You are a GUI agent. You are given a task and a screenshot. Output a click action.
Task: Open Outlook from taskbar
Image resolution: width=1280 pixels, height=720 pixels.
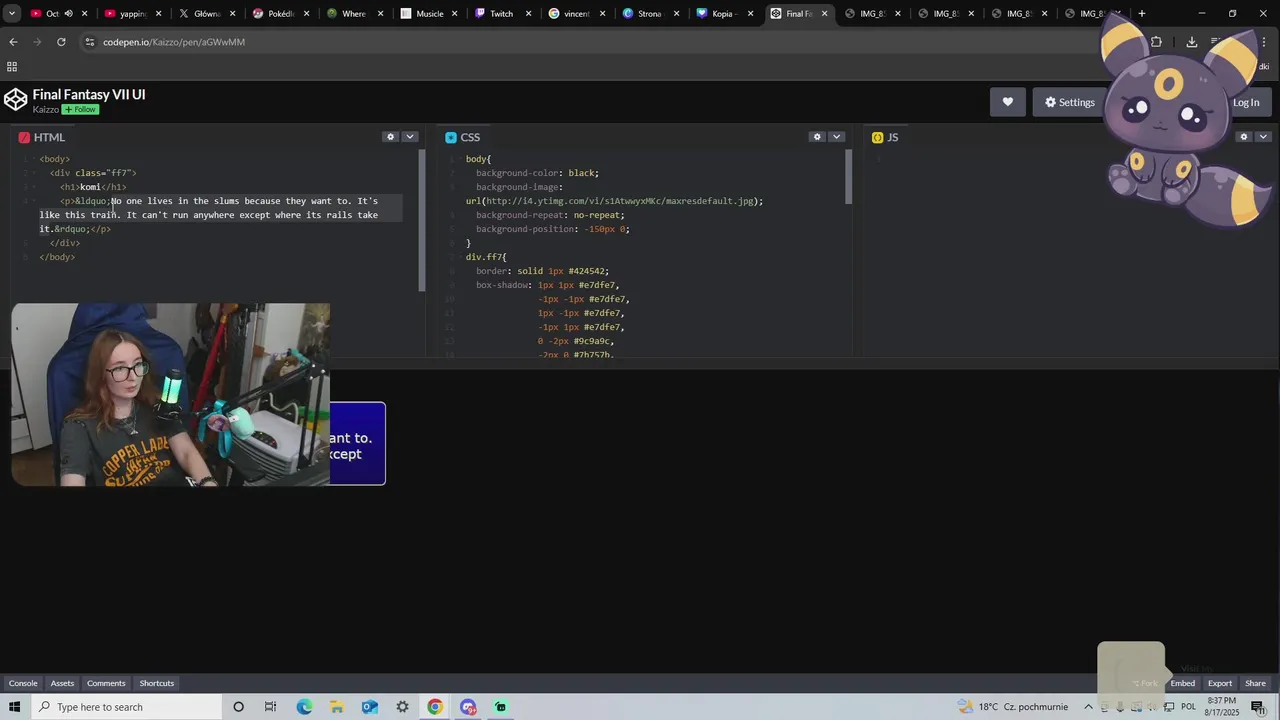tap(370, 707)
